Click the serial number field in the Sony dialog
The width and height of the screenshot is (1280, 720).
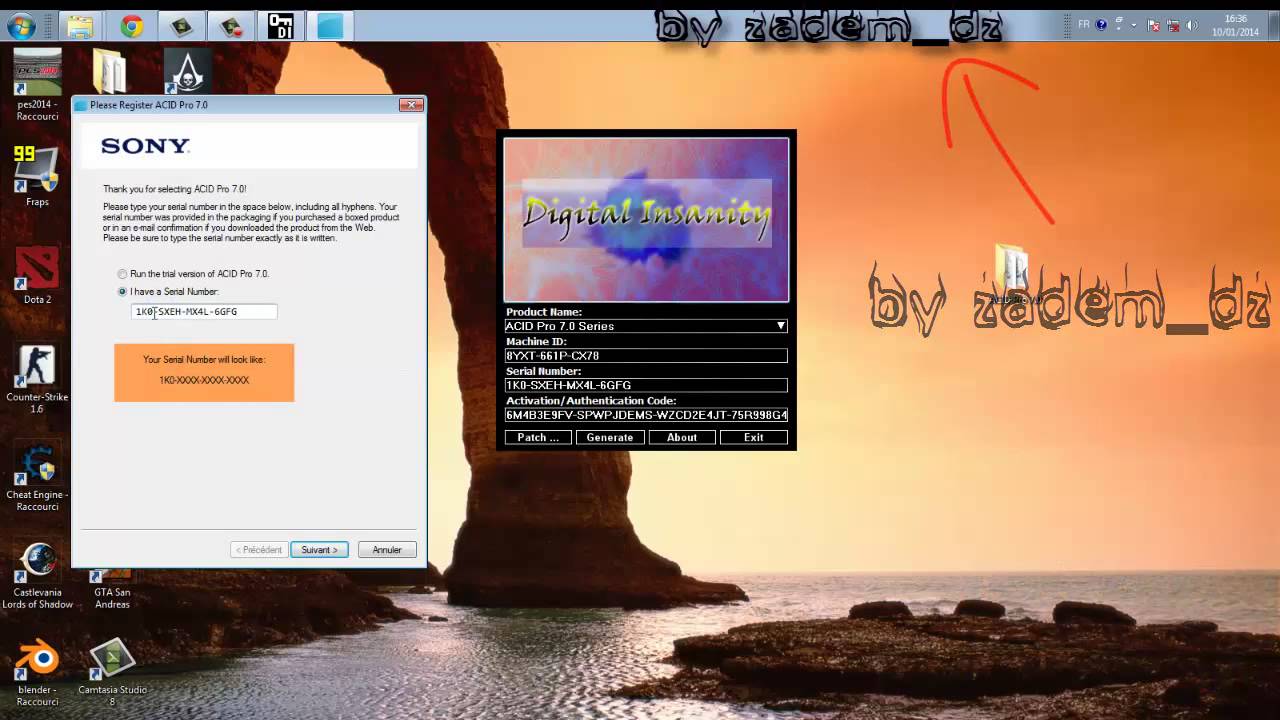tap(204, 312)
